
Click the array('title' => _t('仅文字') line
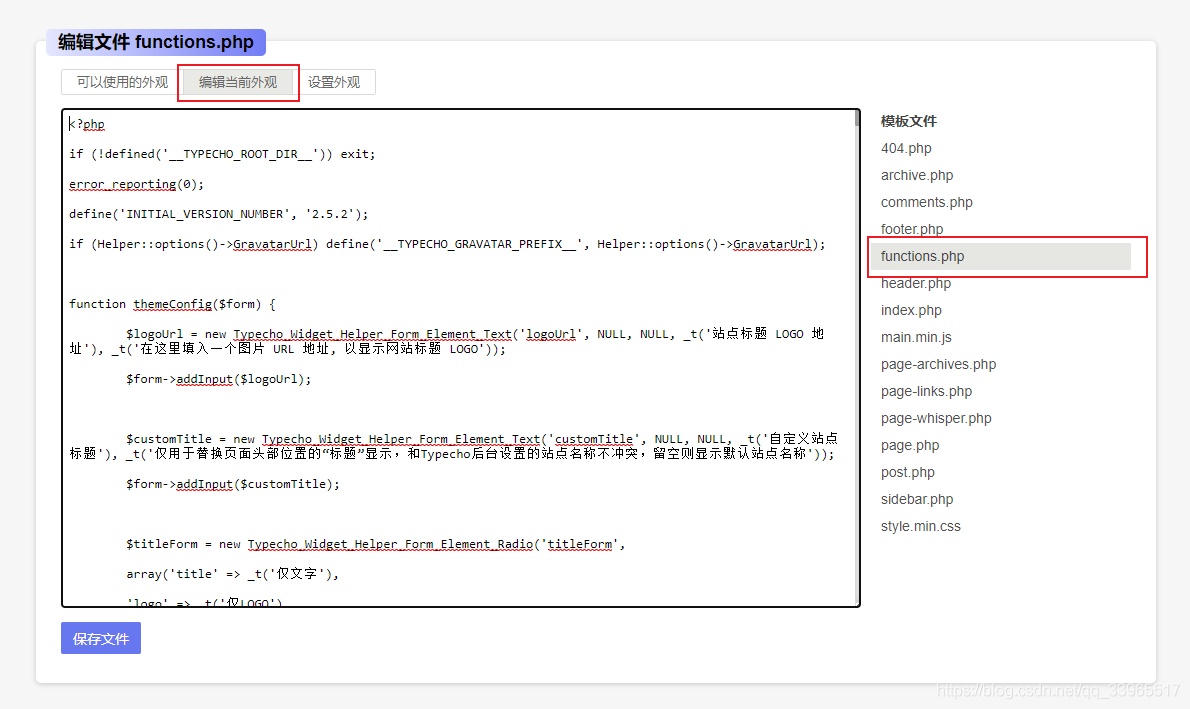pos(233,574)
